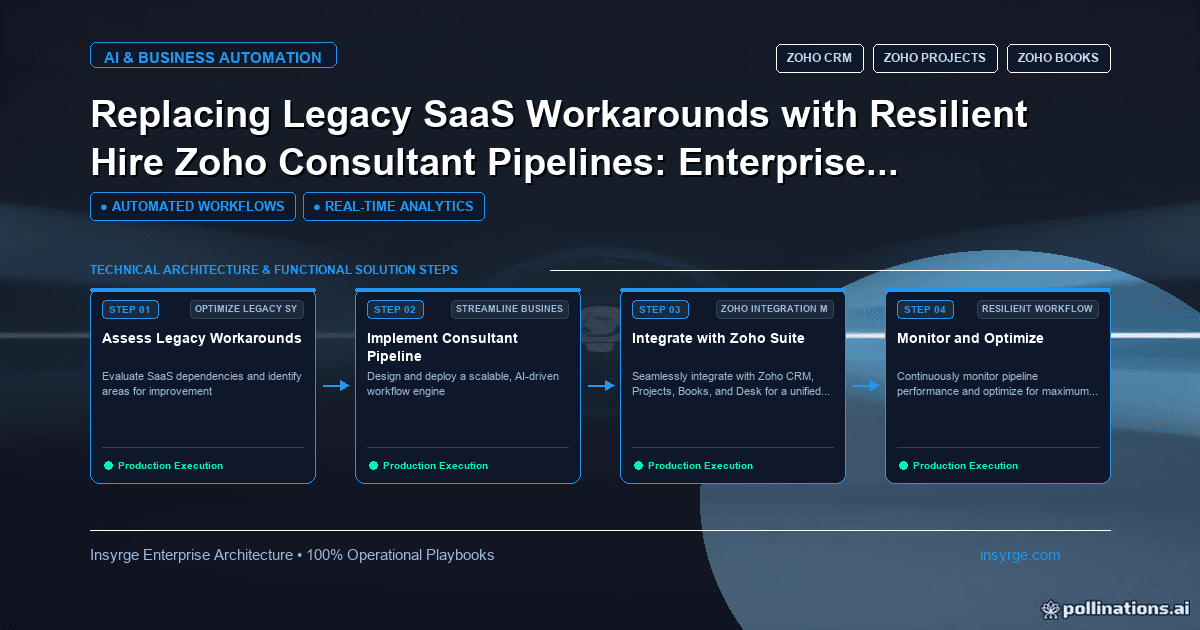Viewport: 1200px width, 630px height.
Task: Click the Evaluate SaaS dependencies description
Action: [202, 384]
